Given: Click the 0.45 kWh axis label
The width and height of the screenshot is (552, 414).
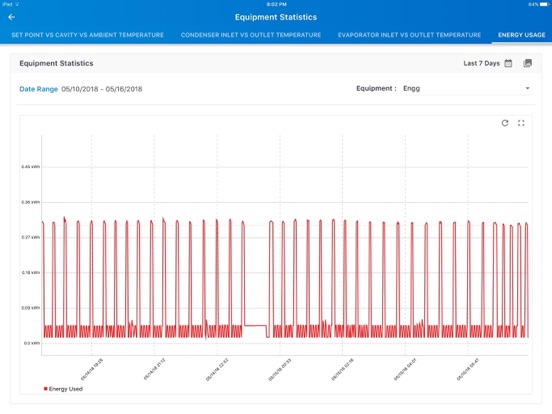Looking at the screenshot, I should [x=31, y=167].
